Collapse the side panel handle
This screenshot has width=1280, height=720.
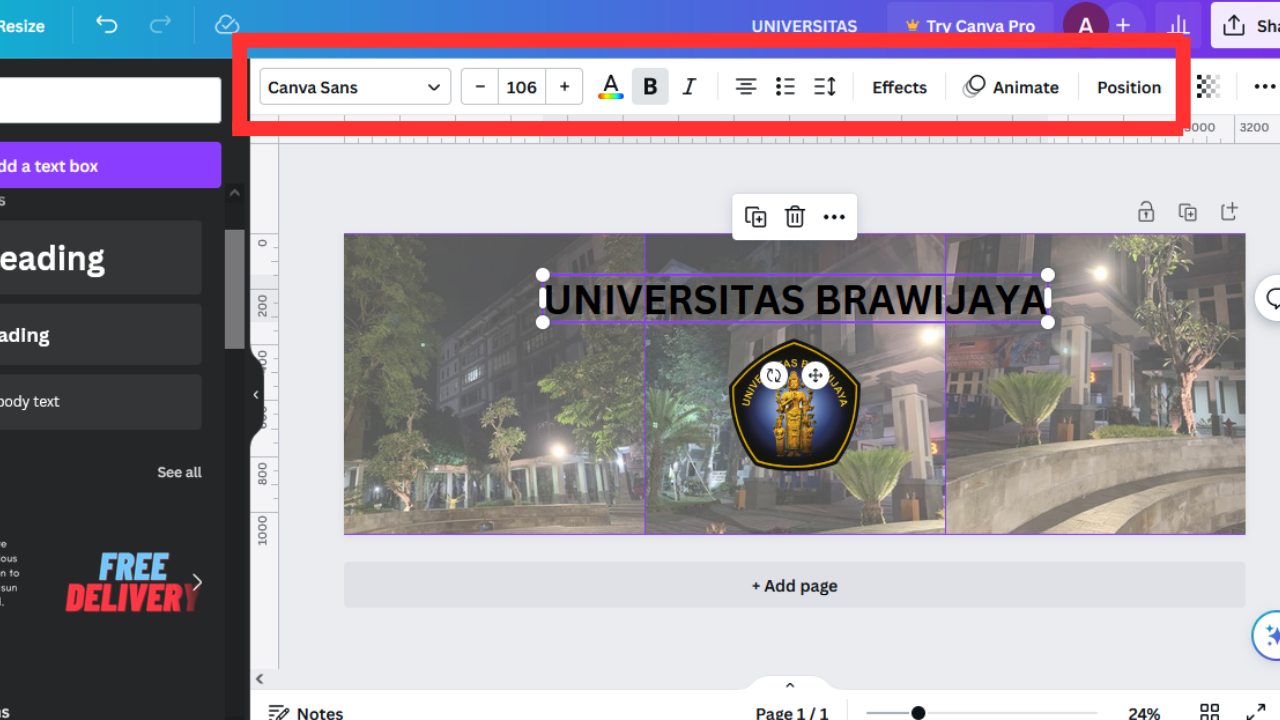pyautogui.click(x=255, y=395)
